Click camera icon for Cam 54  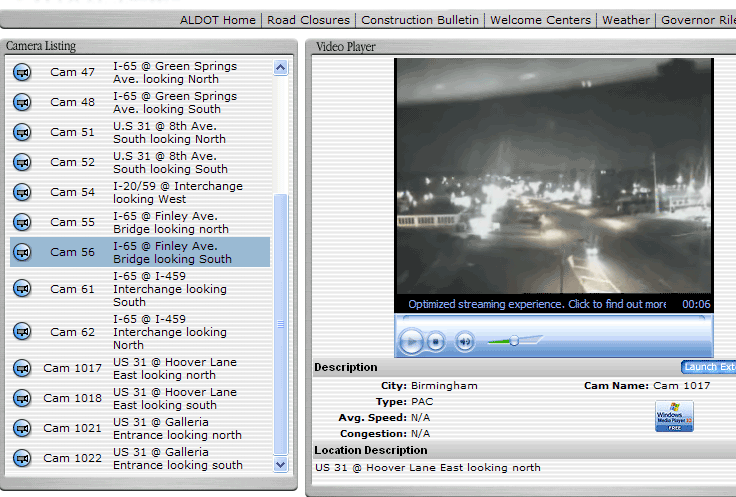[22, 192]
